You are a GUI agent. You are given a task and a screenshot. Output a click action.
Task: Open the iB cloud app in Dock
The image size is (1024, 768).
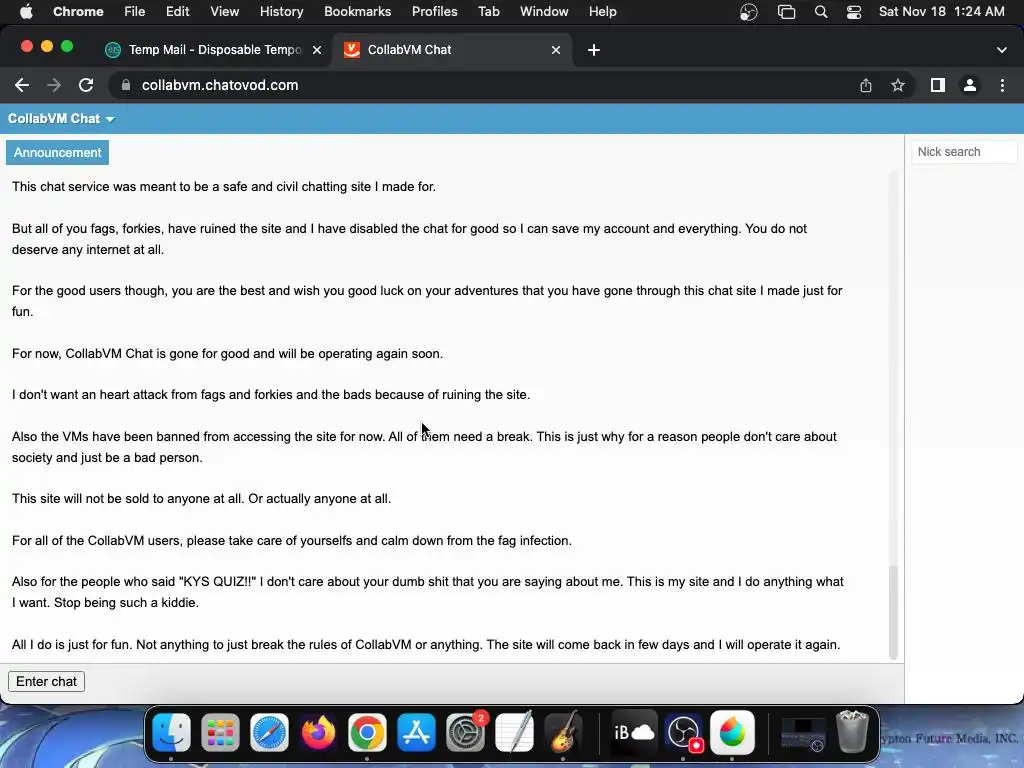[634, 733]
